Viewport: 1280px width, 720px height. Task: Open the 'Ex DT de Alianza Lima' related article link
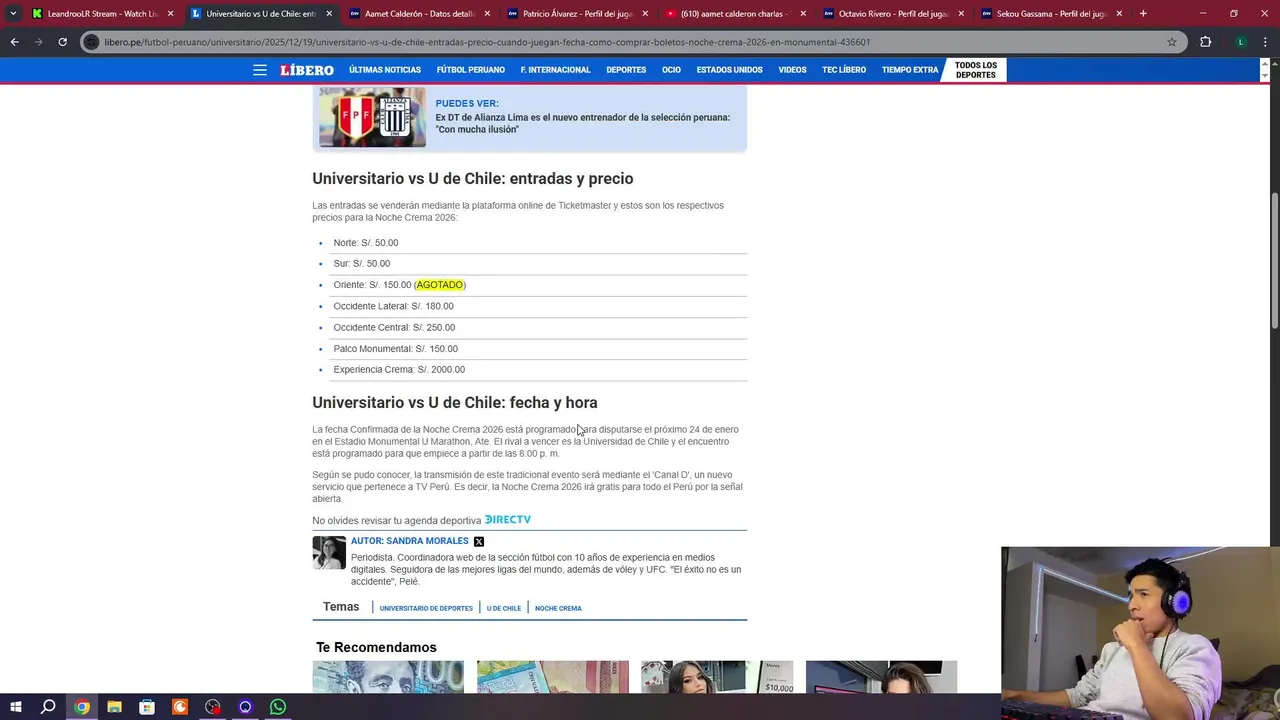[x=582, y=123]
